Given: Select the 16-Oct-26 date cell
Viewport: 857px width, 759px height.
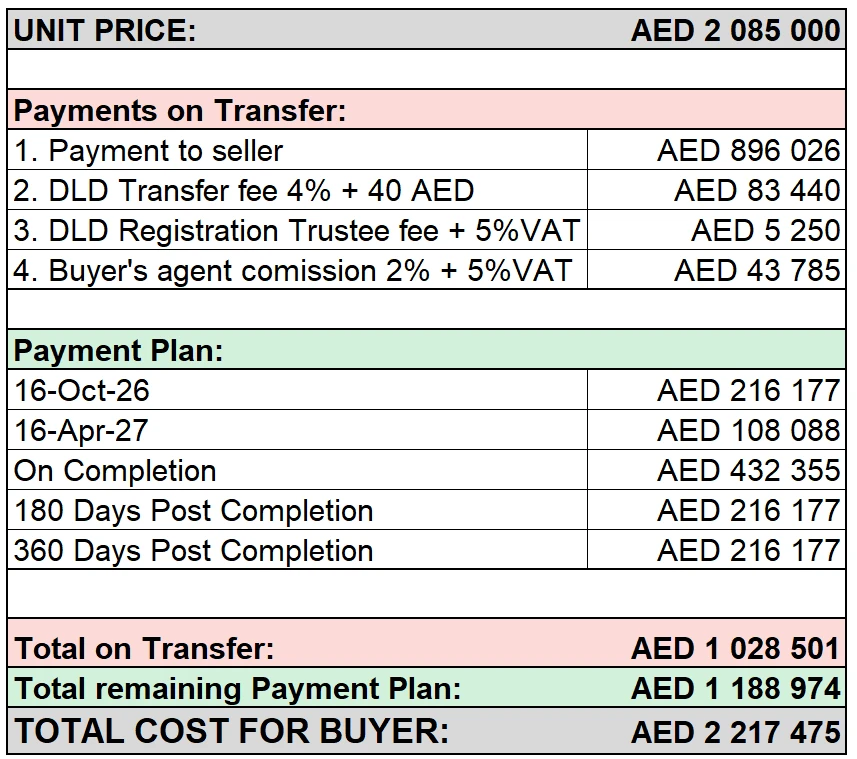Looking at the screenshot, I should pyautogui.click(x=298, y=390).
